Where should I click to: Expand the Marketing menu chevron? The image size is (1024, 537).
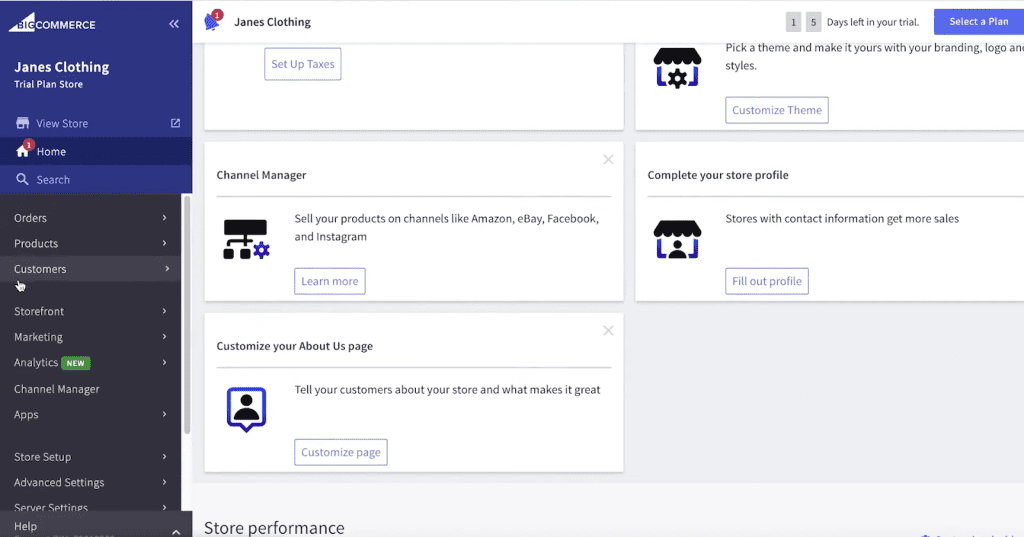(165, 336)
